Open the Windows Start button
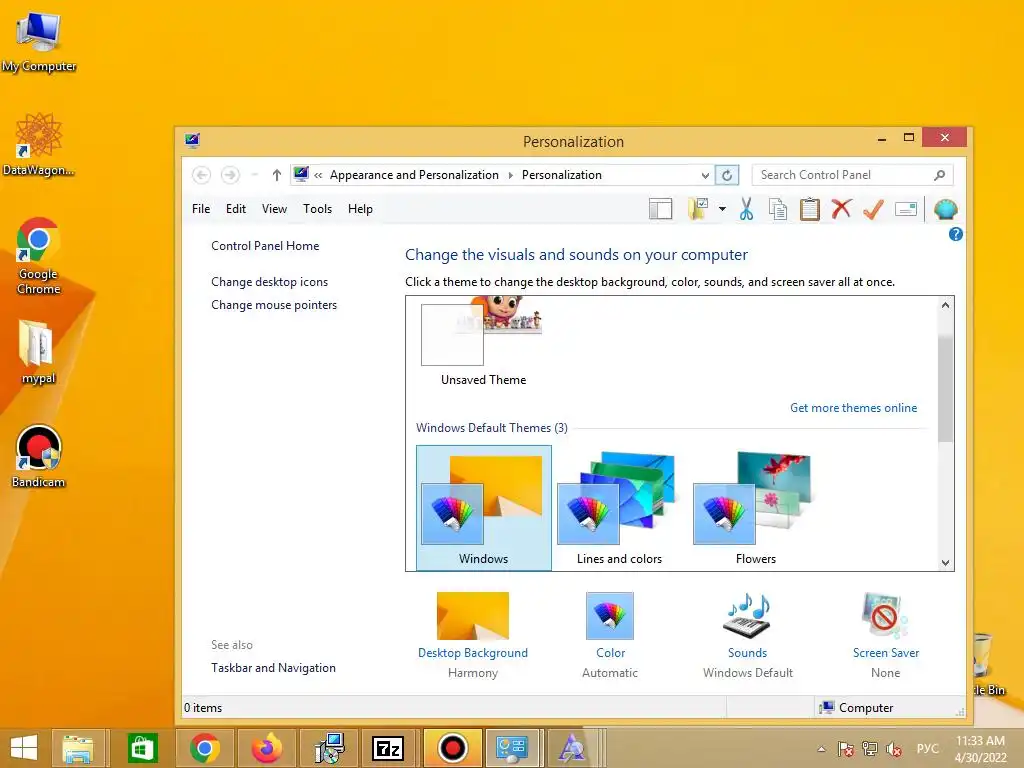Image resolution: width=1024 pixels, height=768 pixels. pos(24,748)
